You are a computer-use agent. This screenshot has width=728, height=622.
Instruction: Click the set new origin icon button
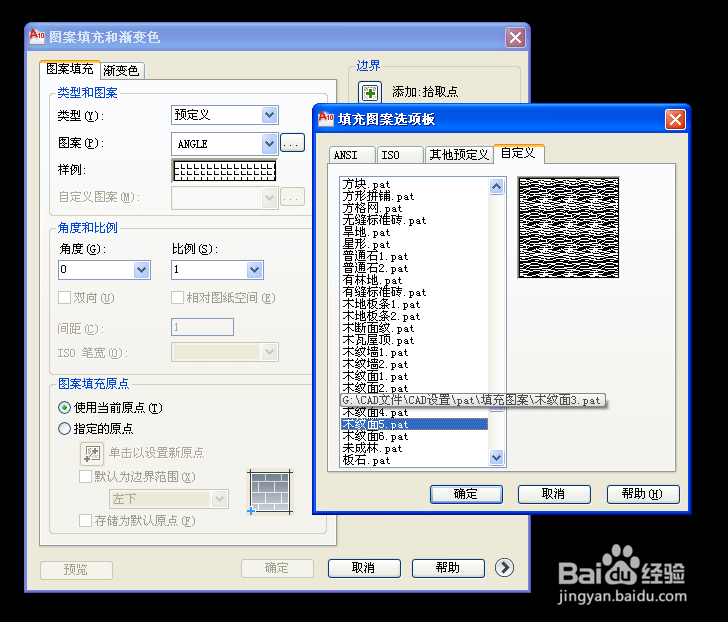92,453
